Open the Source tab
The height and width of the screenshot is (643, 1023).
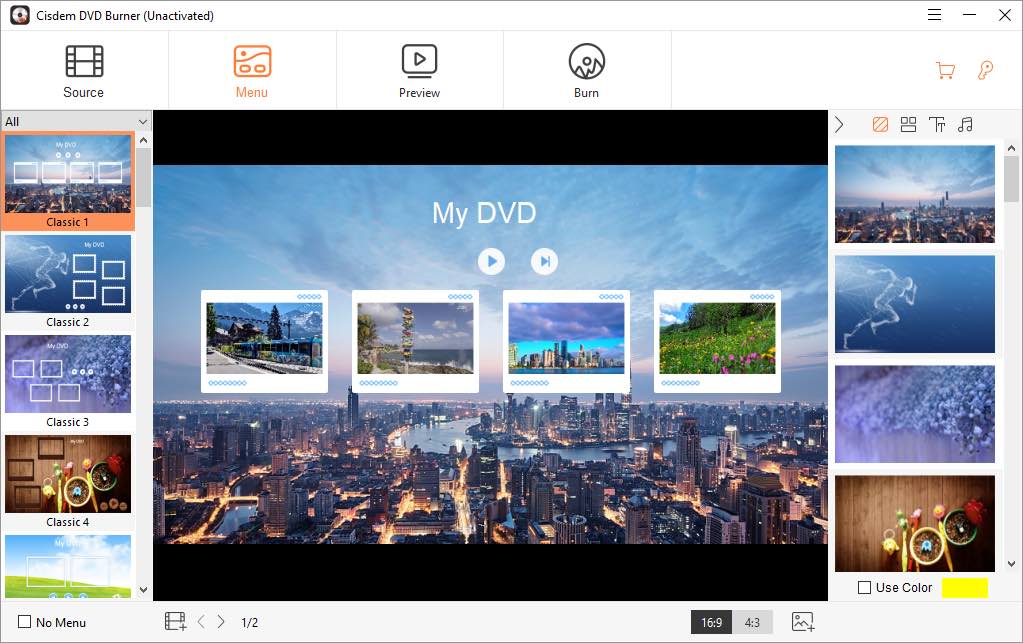tap(84, 71)
